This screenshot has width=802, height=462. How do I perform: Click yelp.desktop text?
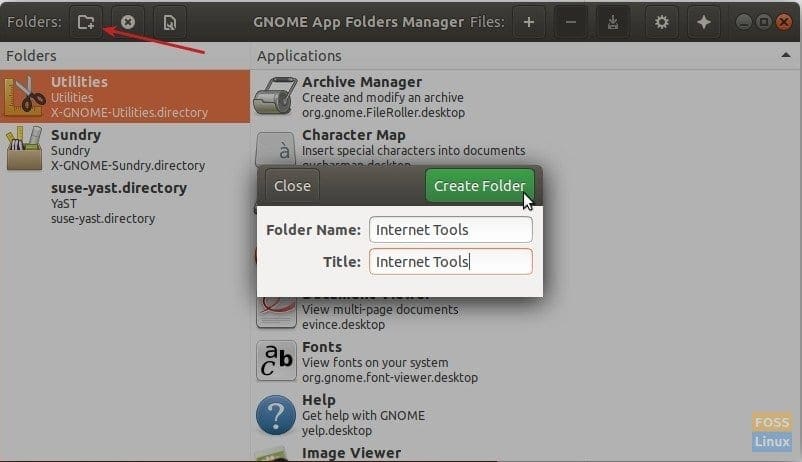[x=337, y=430]
